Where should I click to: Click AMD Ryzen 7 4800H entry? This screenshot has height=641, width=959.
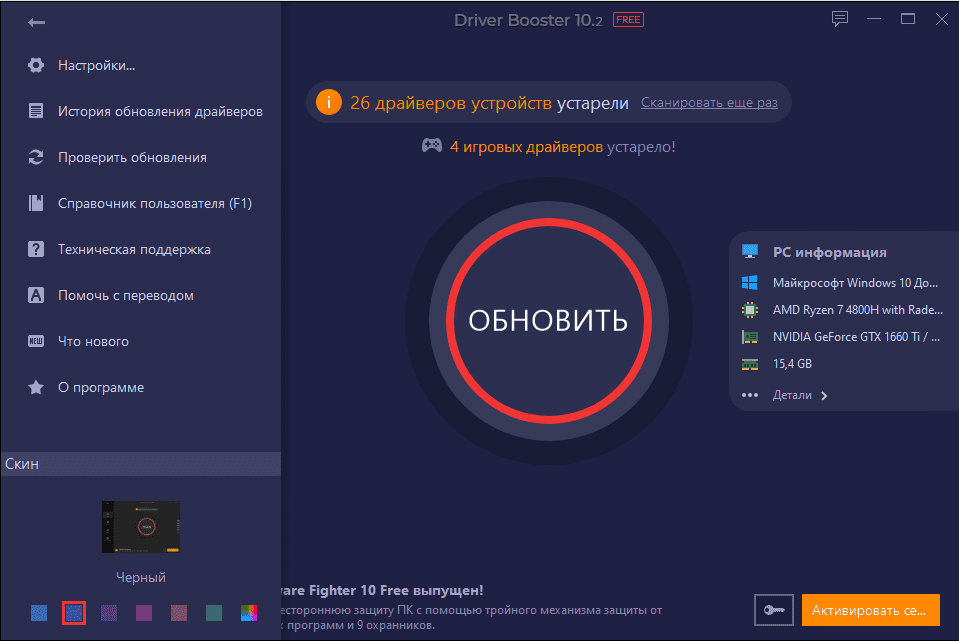(857, 309)
